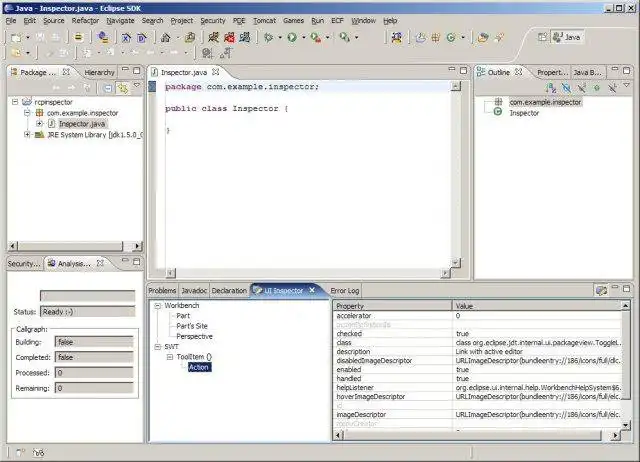Select the Java perspective button

pyautogui.click(x=567, y=37)
